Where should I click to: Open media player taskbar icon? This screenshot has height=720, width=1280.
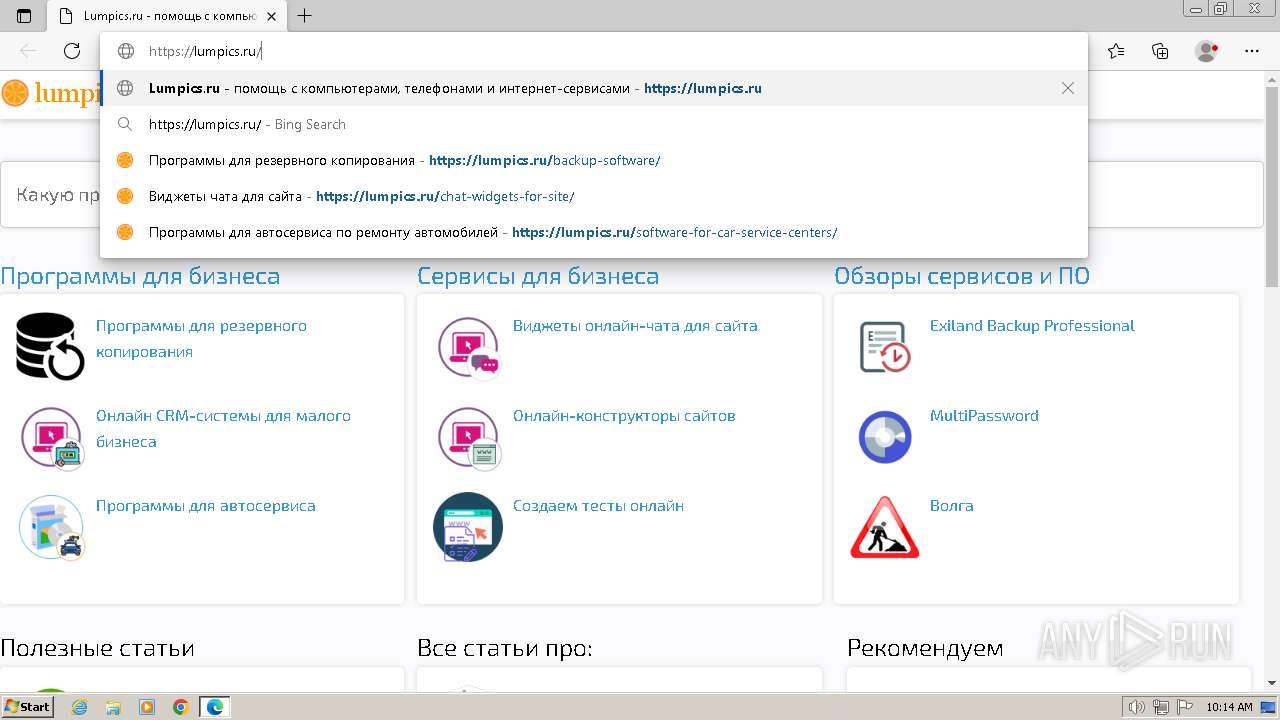pos(147,707)
